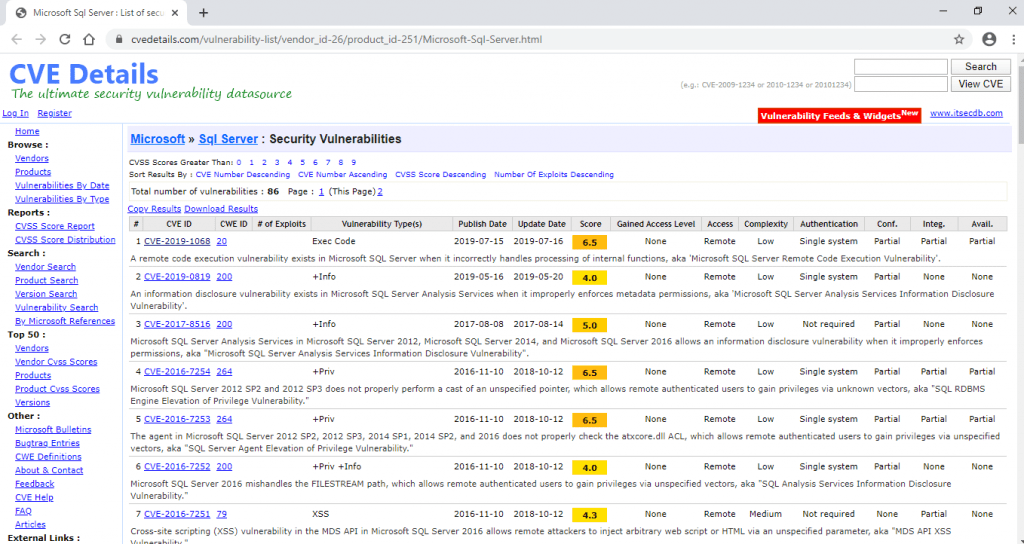Filter CVSS scores greater than 5
1024x544 pixels.
(x=302, y=162)
